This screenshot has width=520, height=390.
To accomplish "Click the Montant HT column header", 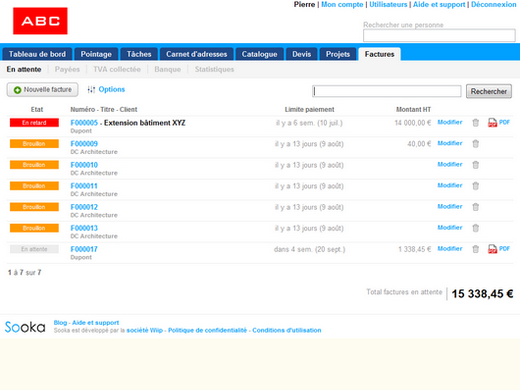I will coord(413,109).
